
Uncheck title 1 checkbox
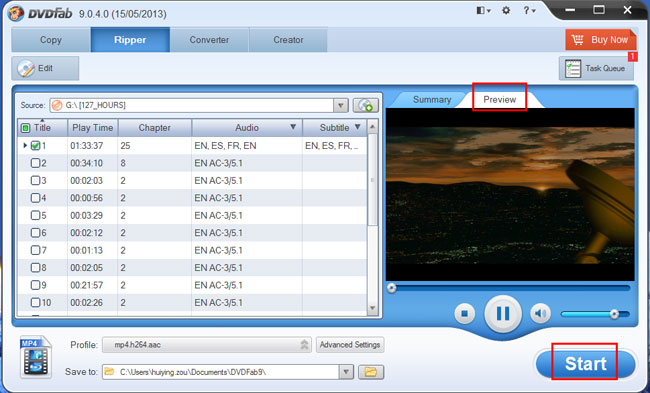(36, 146)
